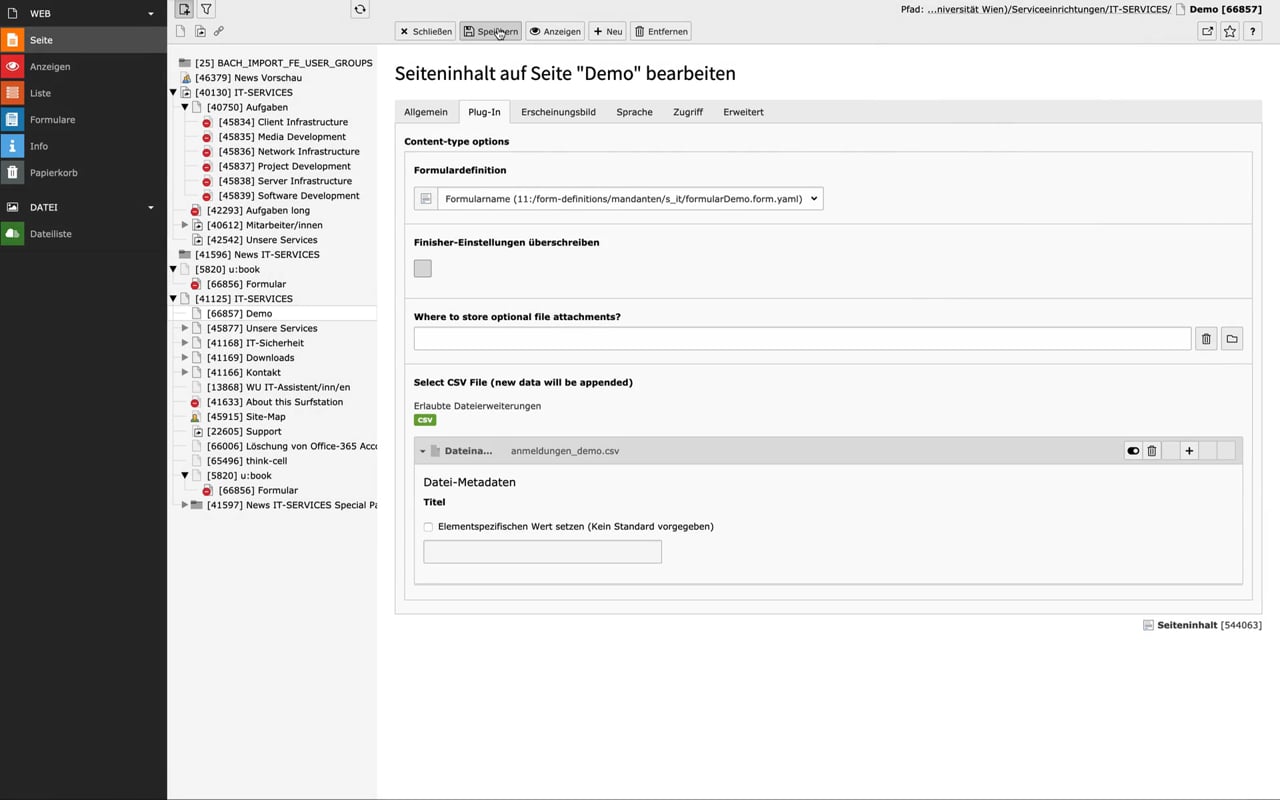Open Dateiliste in the sidebar
This screenshot has height=800, width=1280.
click(50, 234)
